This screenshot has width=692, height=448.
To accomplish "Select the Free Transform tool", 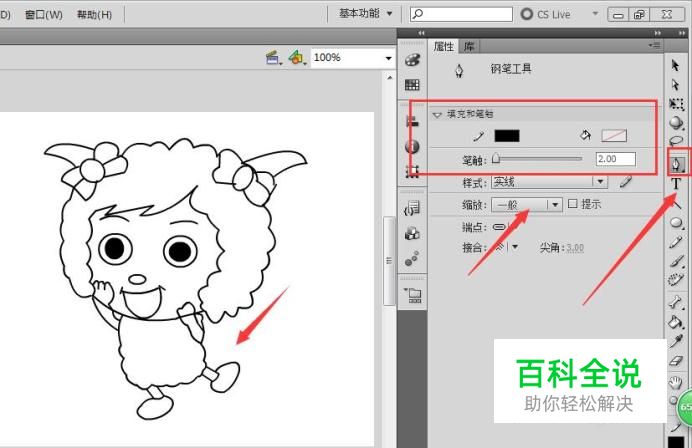I will (x=676, y=104).
